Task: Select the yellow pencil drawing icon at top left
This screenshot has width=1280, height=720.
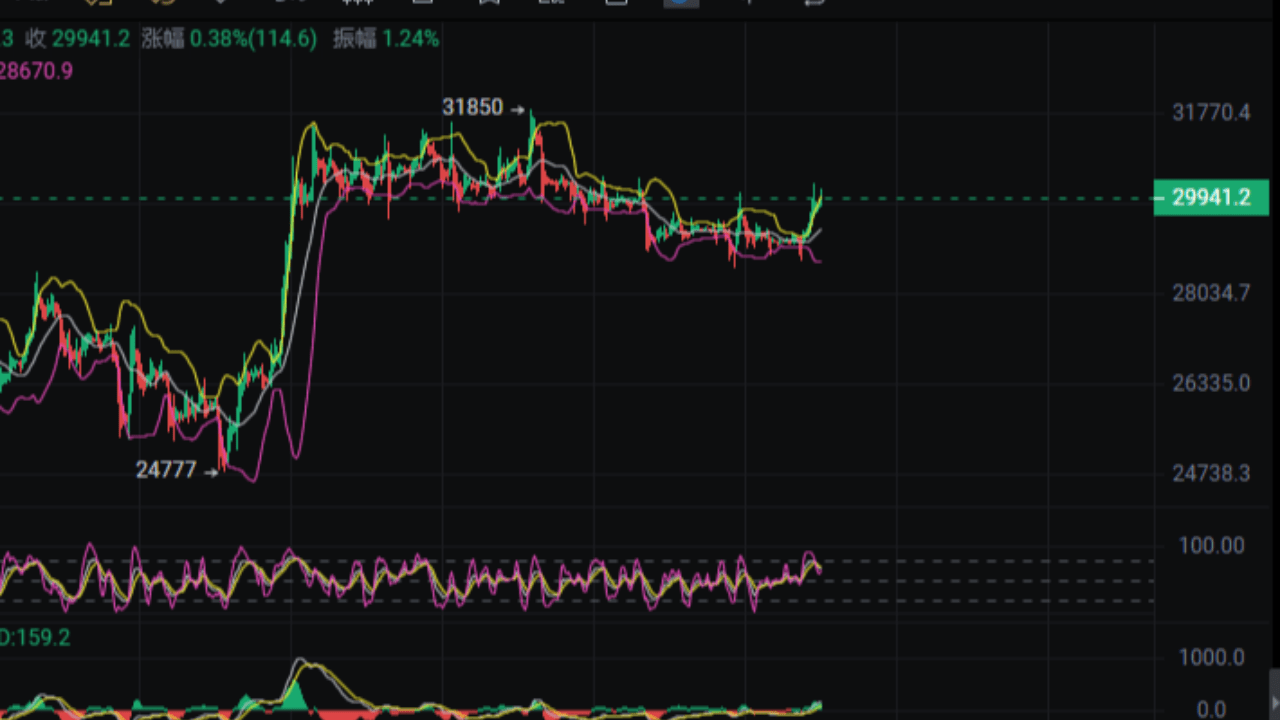Action: 95,2
